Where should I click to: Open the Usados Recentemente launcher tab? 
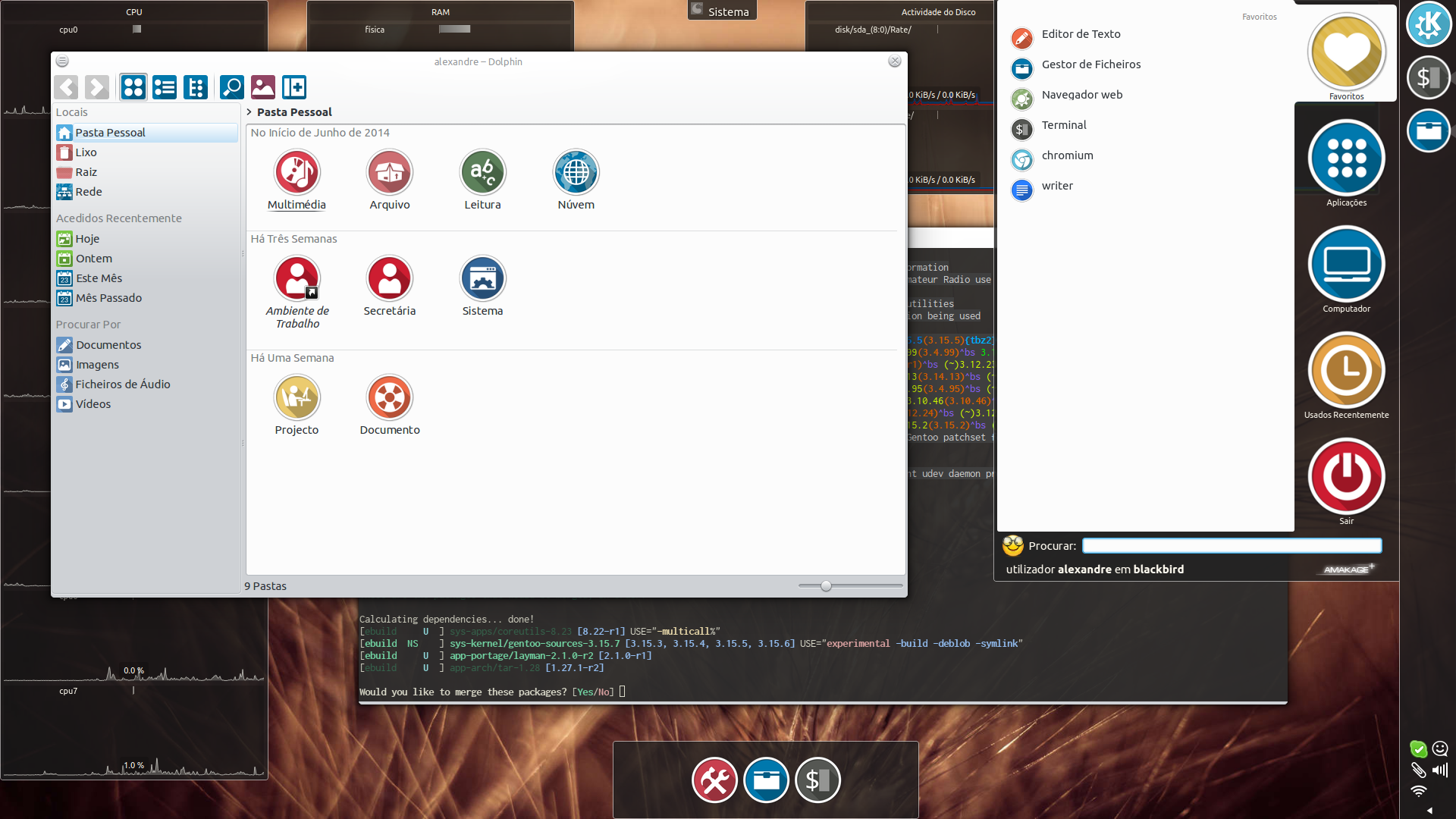click(x=1346, y=372)
